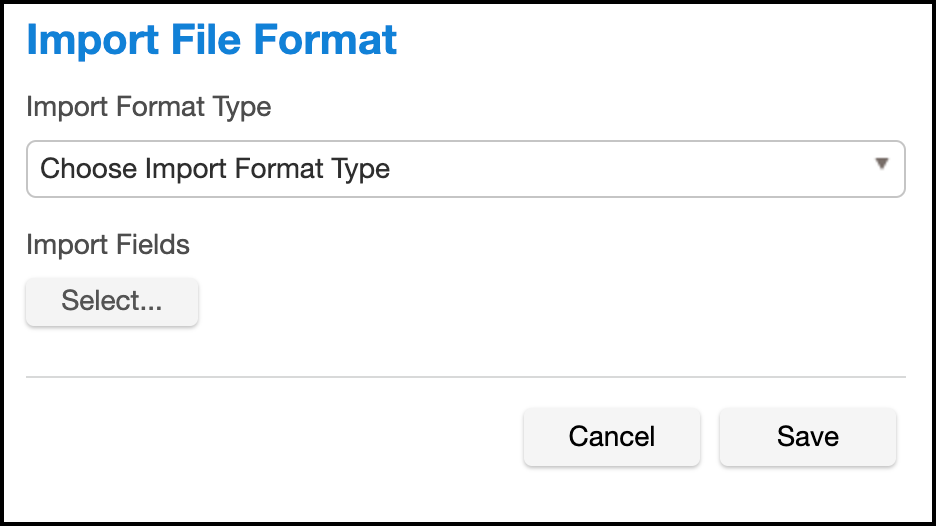Open the Choose Import Format Type dropdown

coord(465,169)
